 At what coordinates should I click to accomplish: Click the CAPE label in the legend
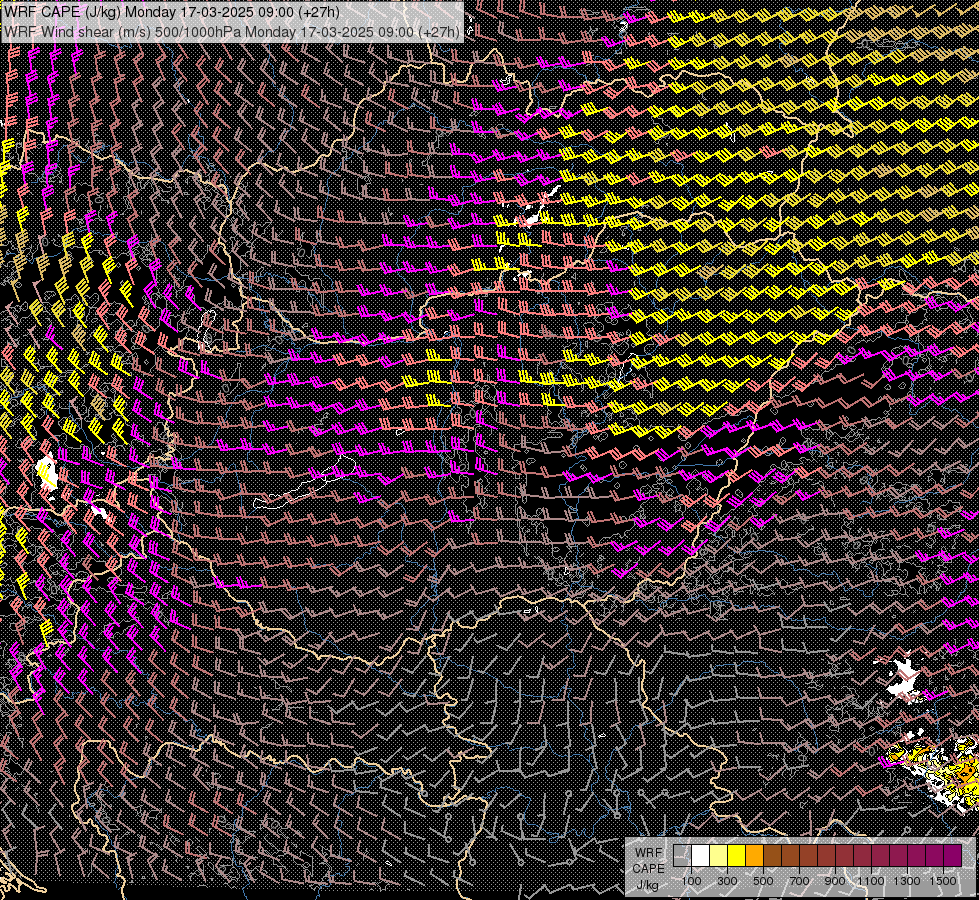coord(648,869)
